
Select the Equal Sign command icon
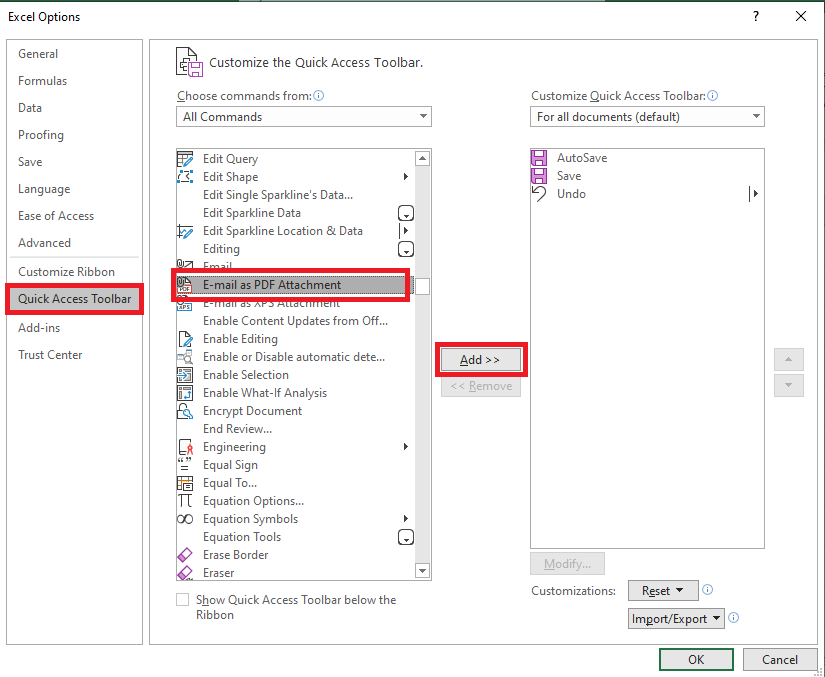tap(185, 464)
